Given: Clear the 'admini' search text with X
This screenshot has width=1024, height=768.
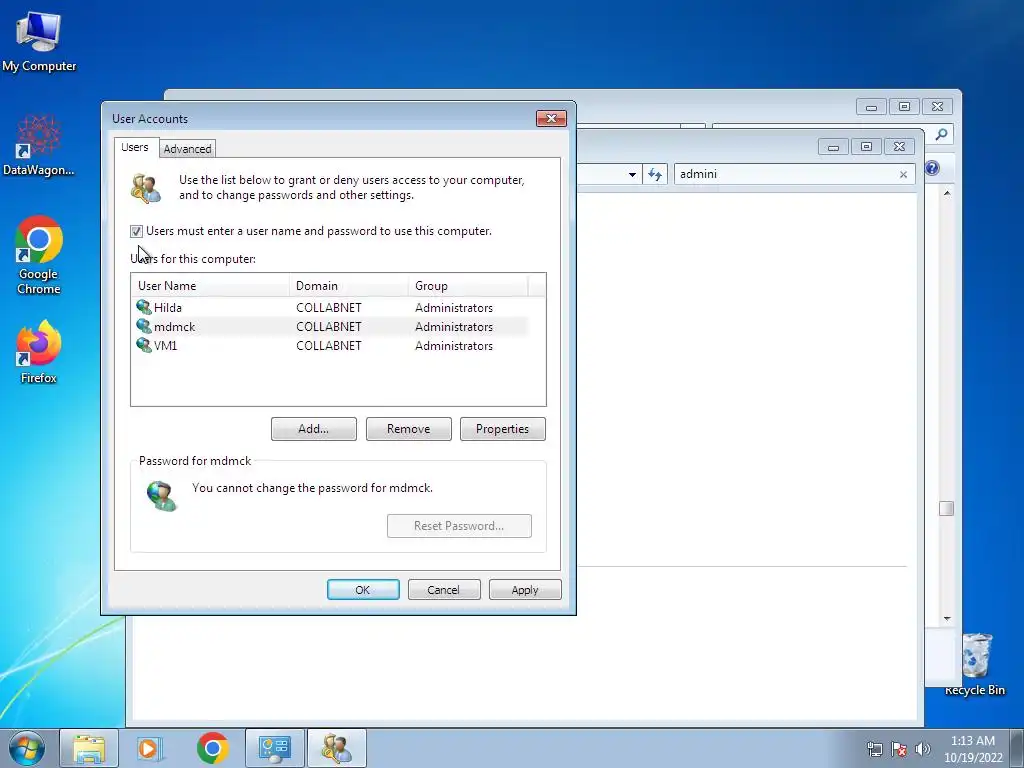Looking at the screenshot, I should pyautogui.click(x=903, y=174).
